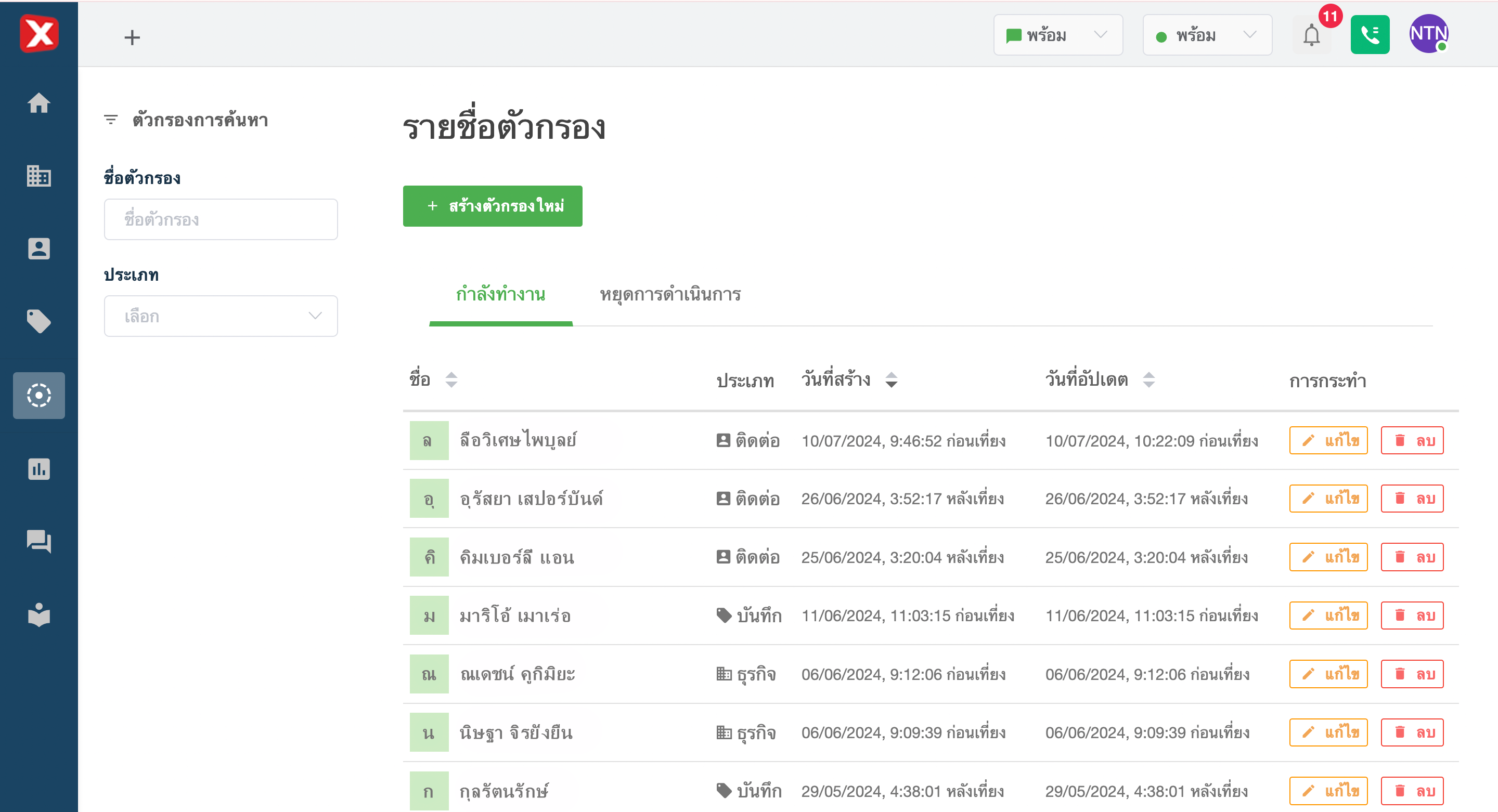Open the Reports chart icon in sidebar
The width and height of the screenshot is (1498, 812).
(39, 469)
